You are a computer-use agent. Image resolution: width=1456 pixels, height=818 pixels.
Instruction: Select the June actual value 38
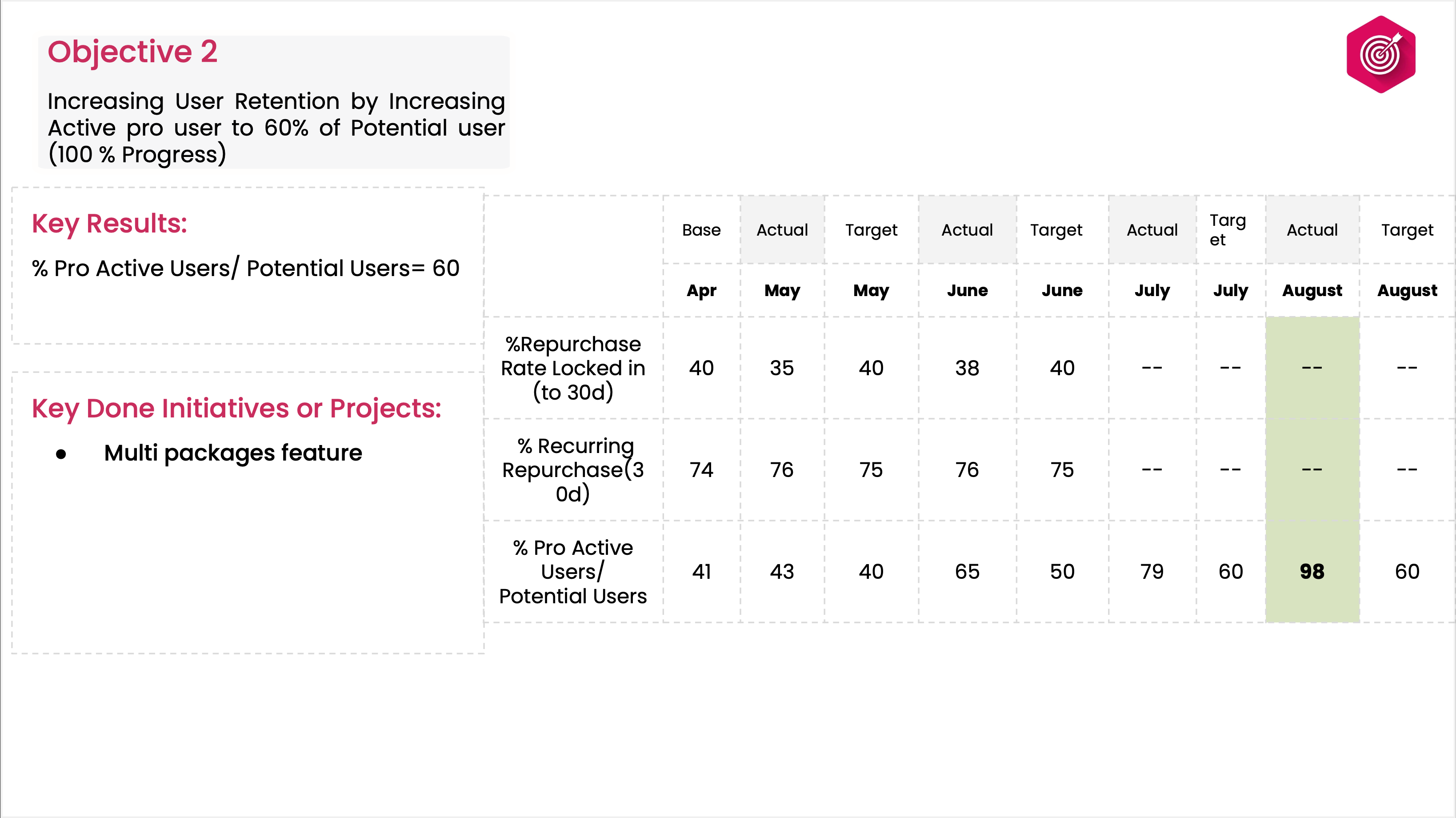(967, 368)
